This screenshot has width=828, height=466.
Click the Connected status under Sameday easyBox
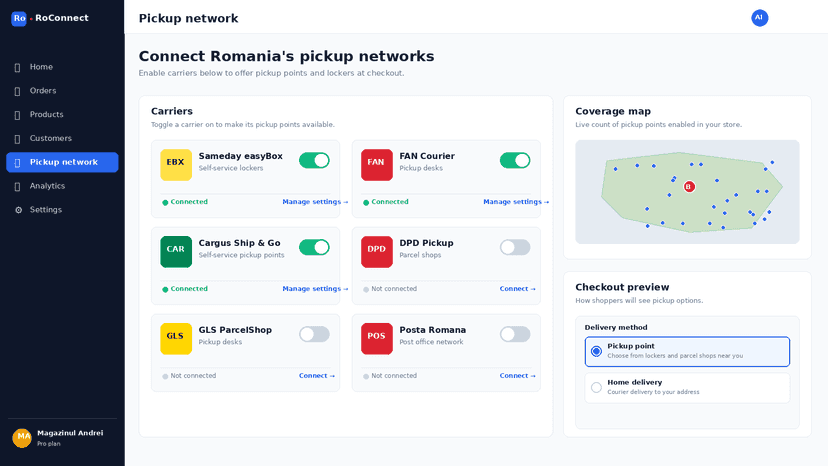(185, 202)
